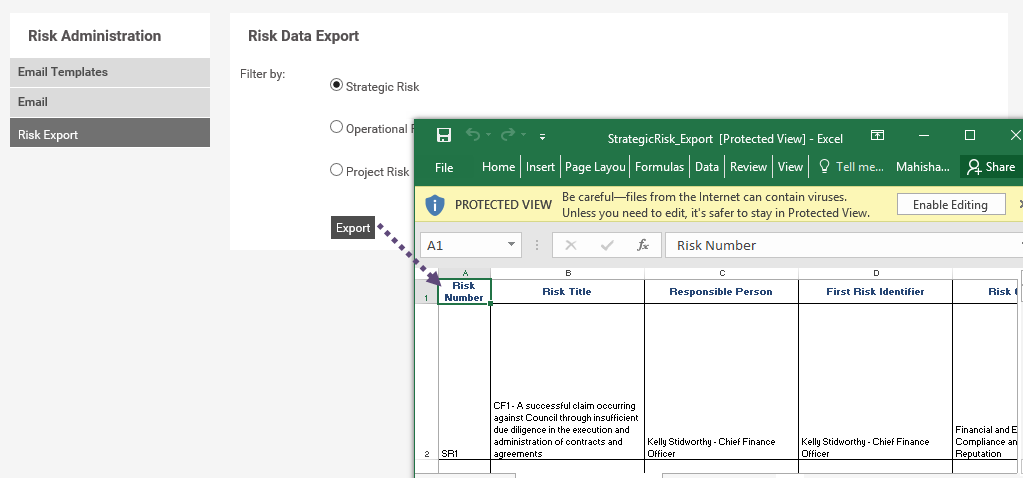This screenshot has width=1023, height=478.
Task: Click row 1 header in spreadsheet
Action: (427, 291)
